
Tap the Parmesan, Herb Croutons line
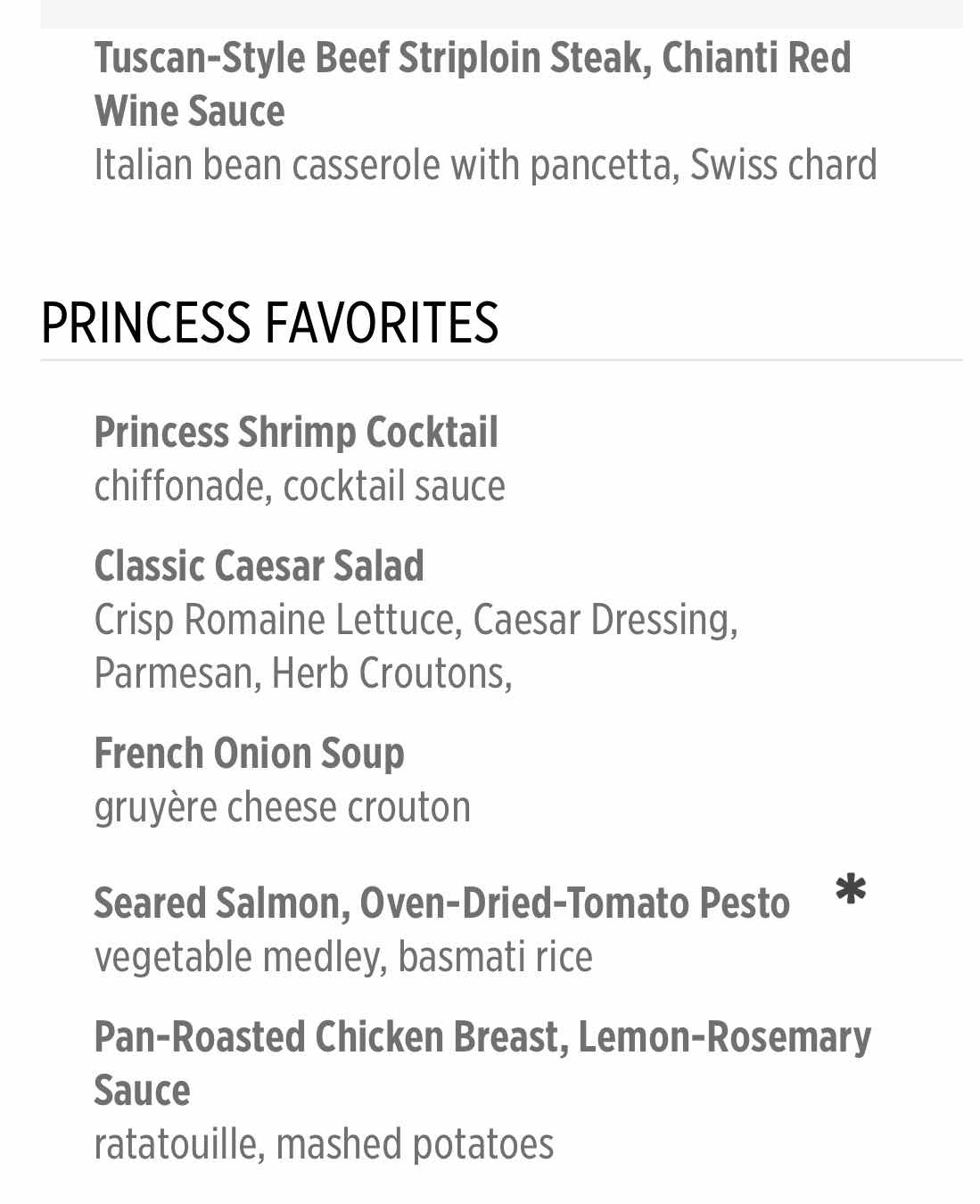(x=303, y=673)
